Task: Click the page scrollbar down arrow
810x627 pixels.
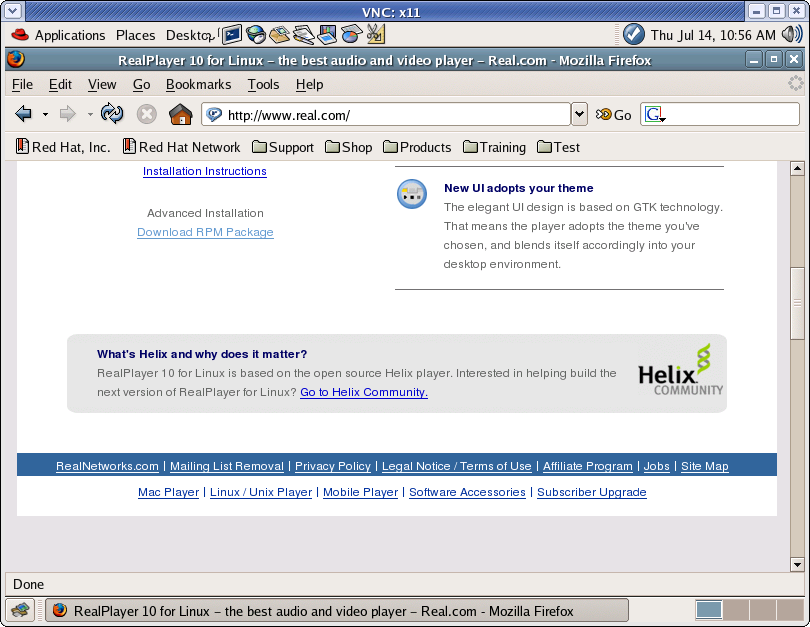Action: point(797,565)
